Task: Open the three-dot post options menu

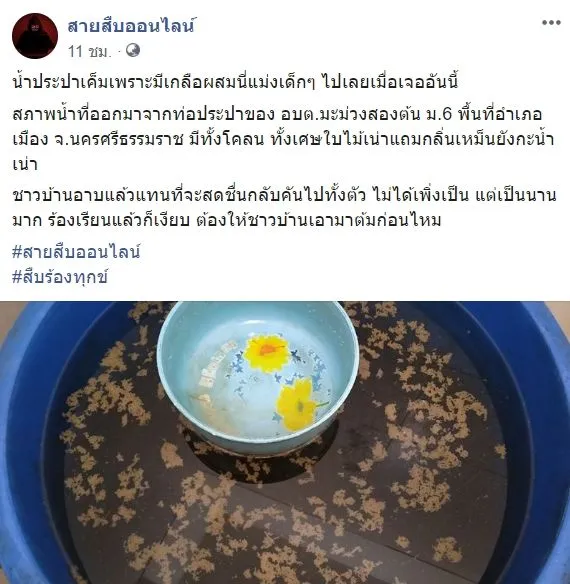Action: click(551, 23)
